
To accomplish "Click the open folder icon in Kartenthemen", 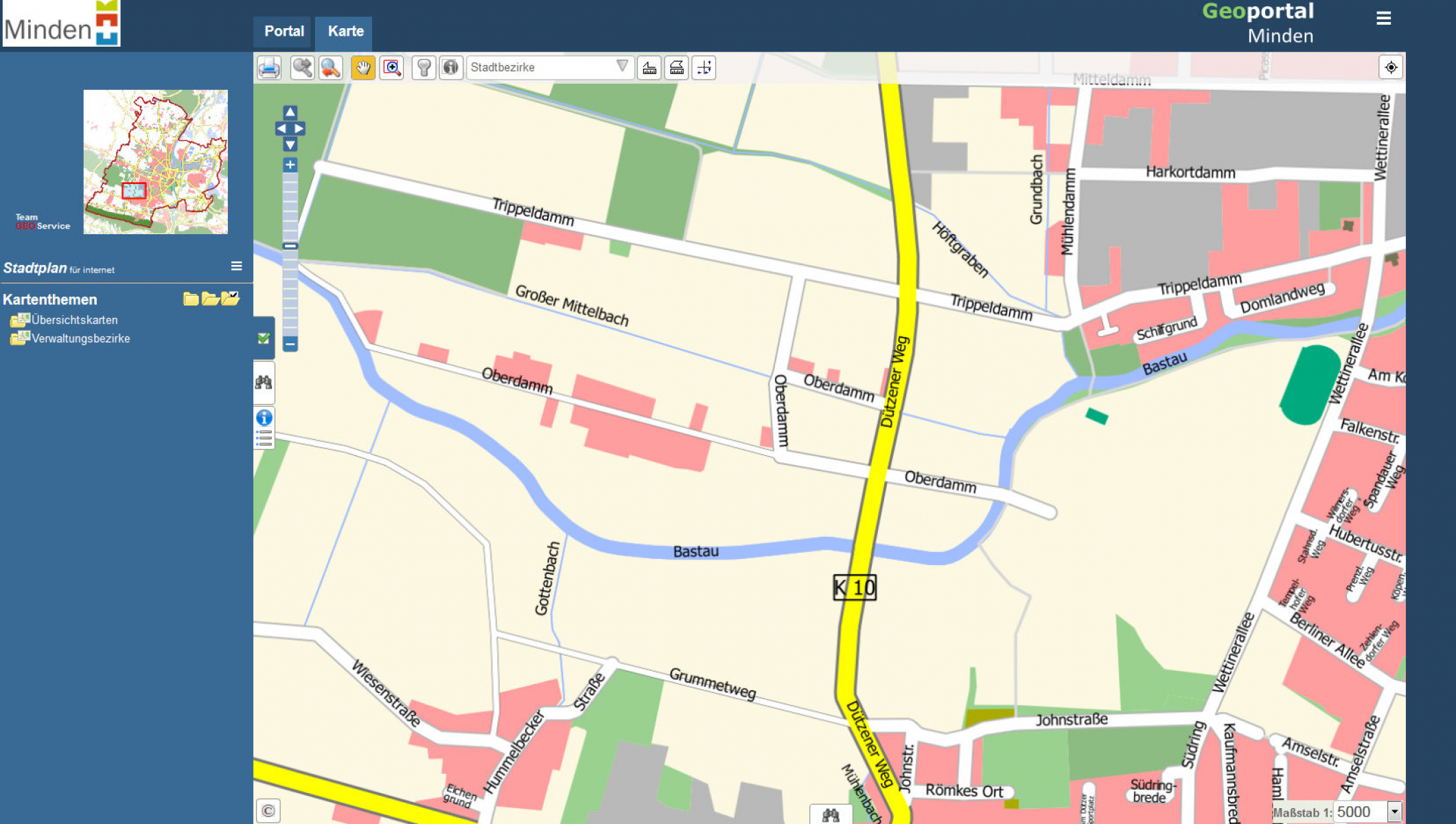I will (210, 299).
